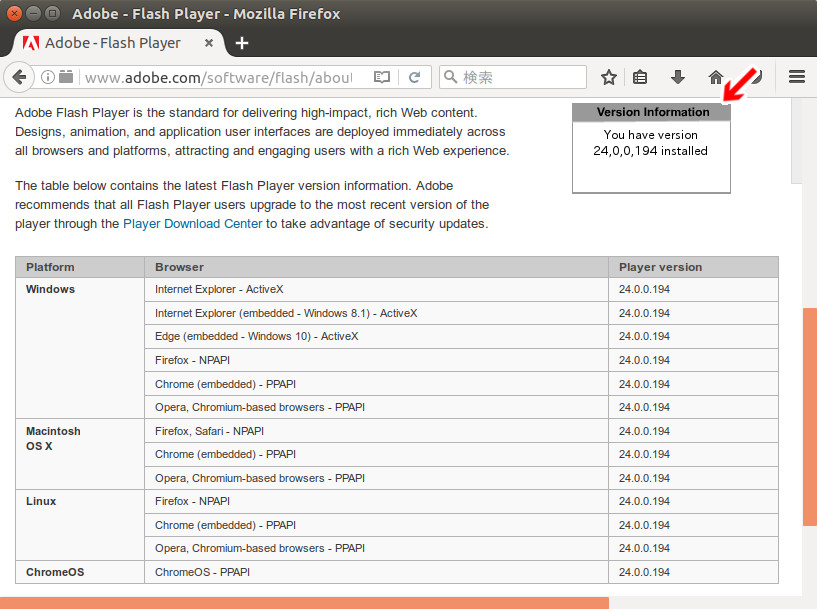Open the downloads panel
This screenshot has height=609, width=817.
click(678, 76)
